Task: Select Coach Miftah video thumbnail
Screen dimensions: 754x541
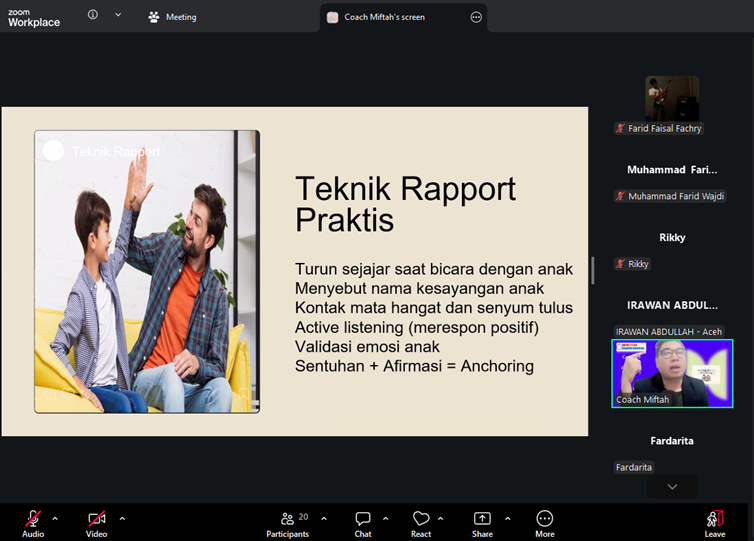Action: point(672,374)
